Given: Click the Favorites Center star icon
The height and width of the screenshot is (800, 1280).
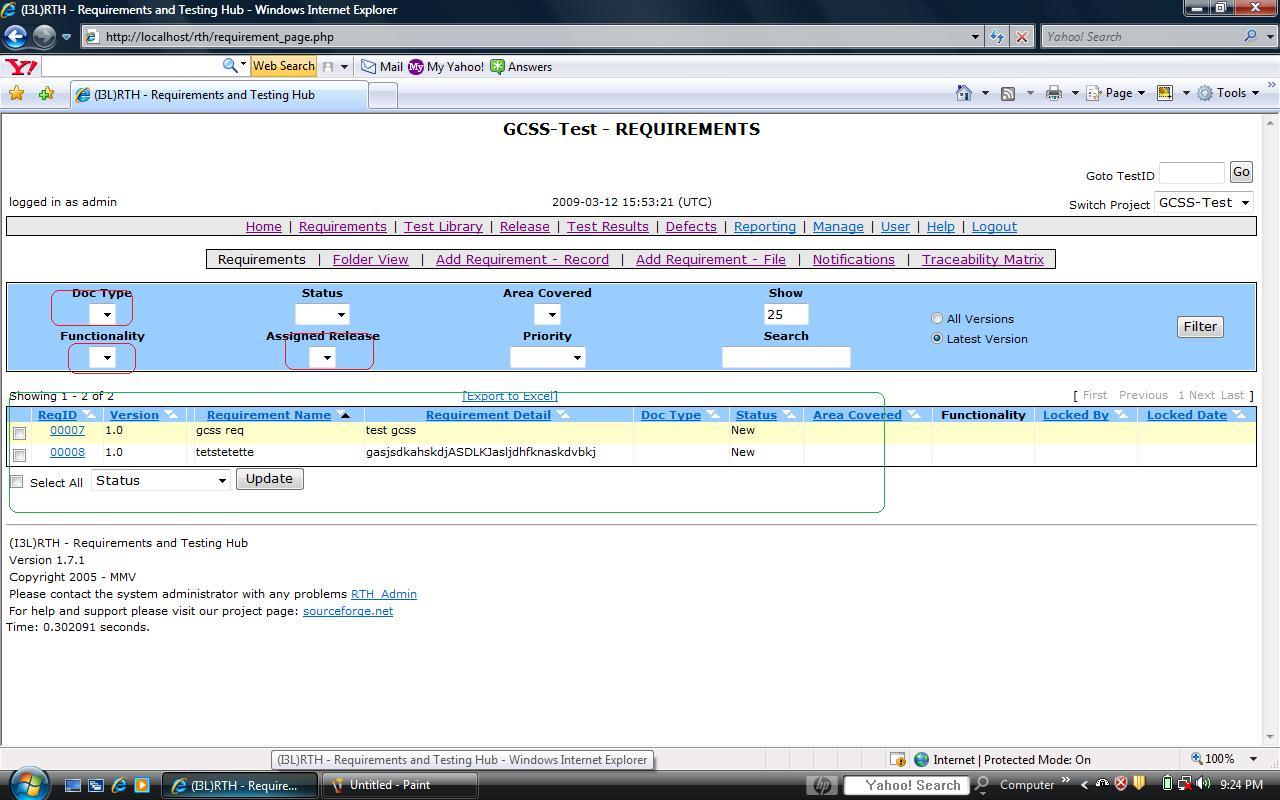Looking at the screenshot, I should click(x=17, y=93).
